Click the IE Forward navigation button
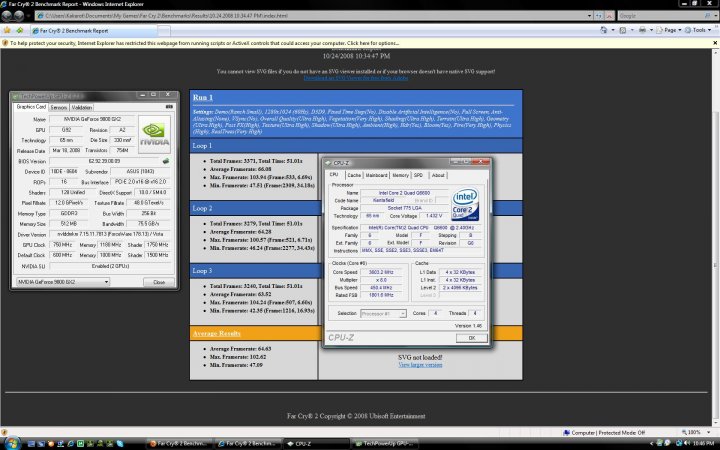The width and height of the screenshot is (720, 450). tap(19, 16)
